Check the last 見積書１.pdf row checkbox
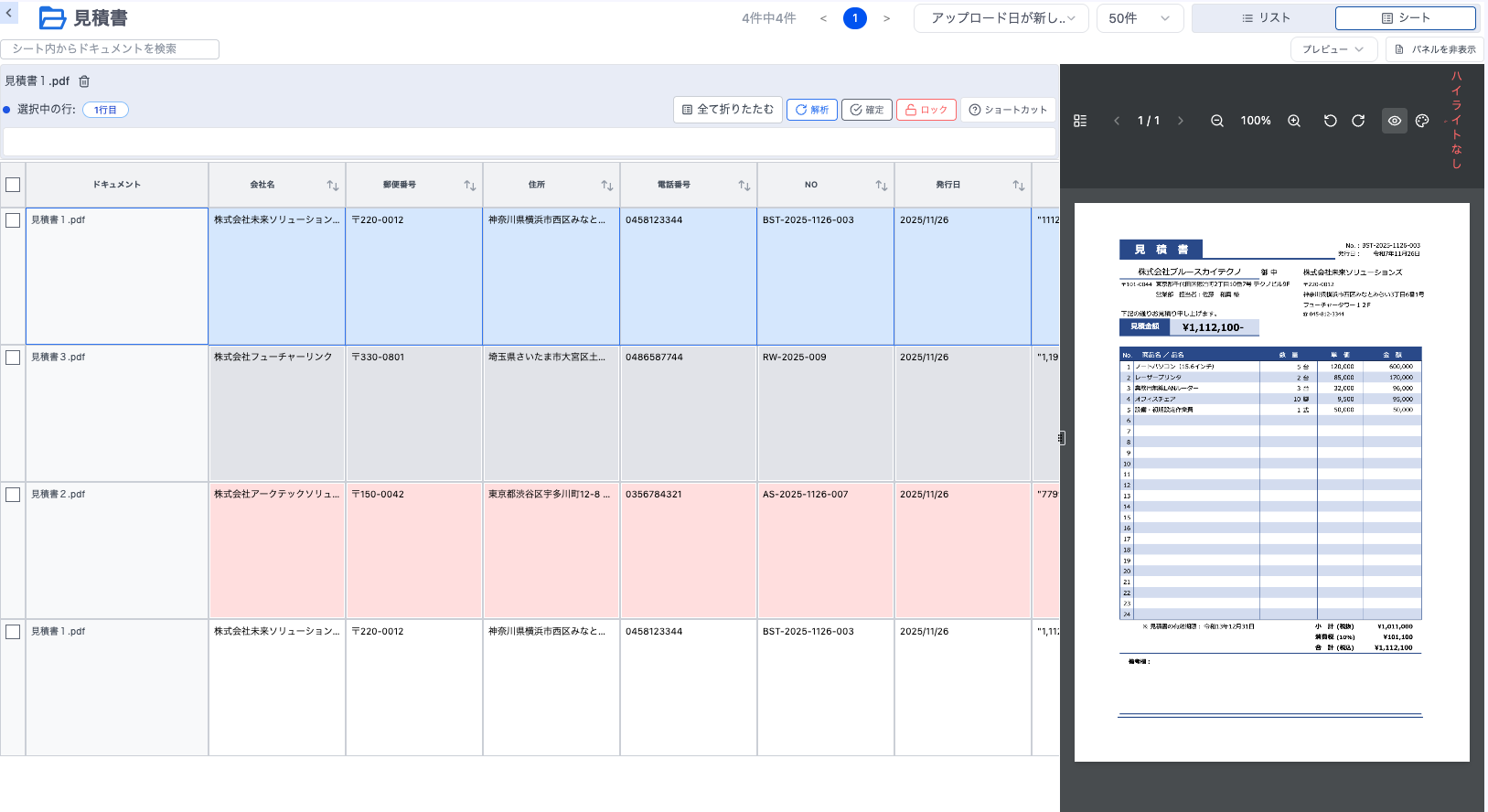1488x812 pixels. pyautogui.click(x=13, y=632)
